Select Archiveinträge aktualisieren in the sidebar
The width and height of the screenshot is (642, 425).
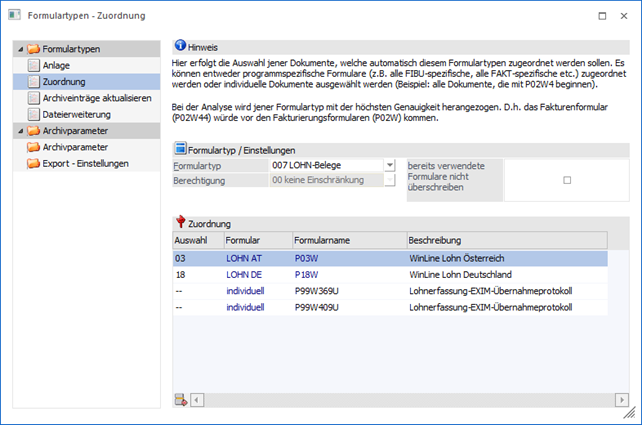pos(97,98)
